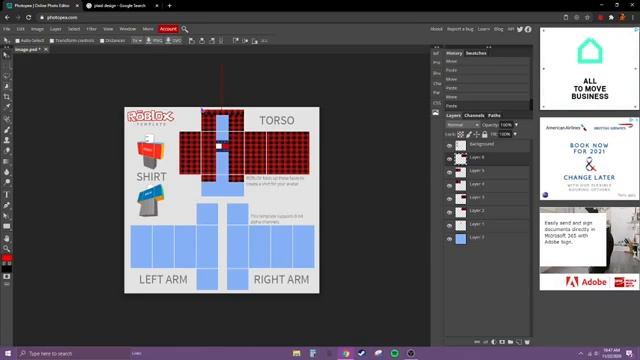640x360 pixels.
Task: Select the Eyedropper tool
Action: (7, 107)
